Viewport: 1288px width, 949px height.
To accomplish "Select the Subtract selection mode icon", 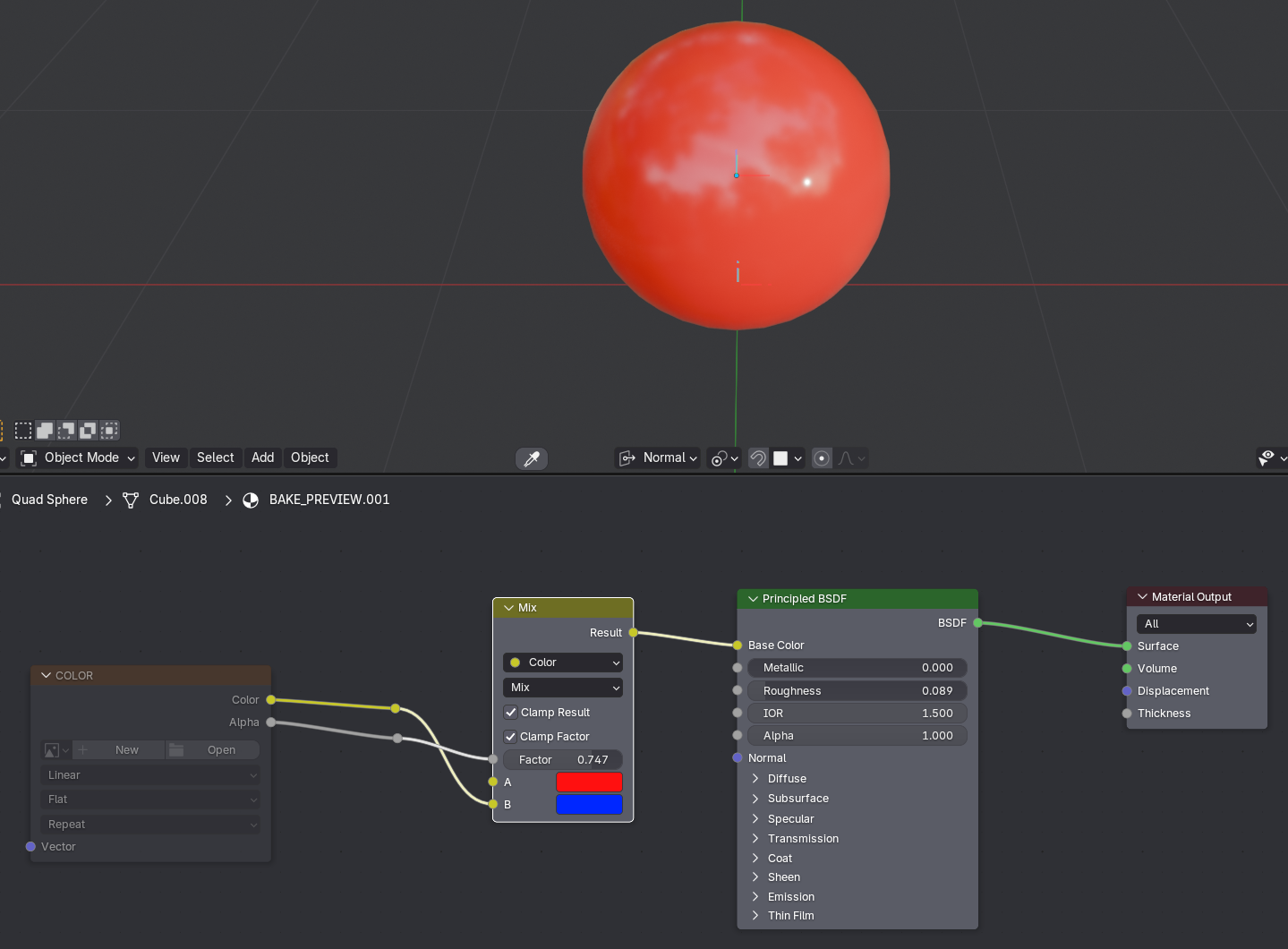I will (x=66, y=431).
